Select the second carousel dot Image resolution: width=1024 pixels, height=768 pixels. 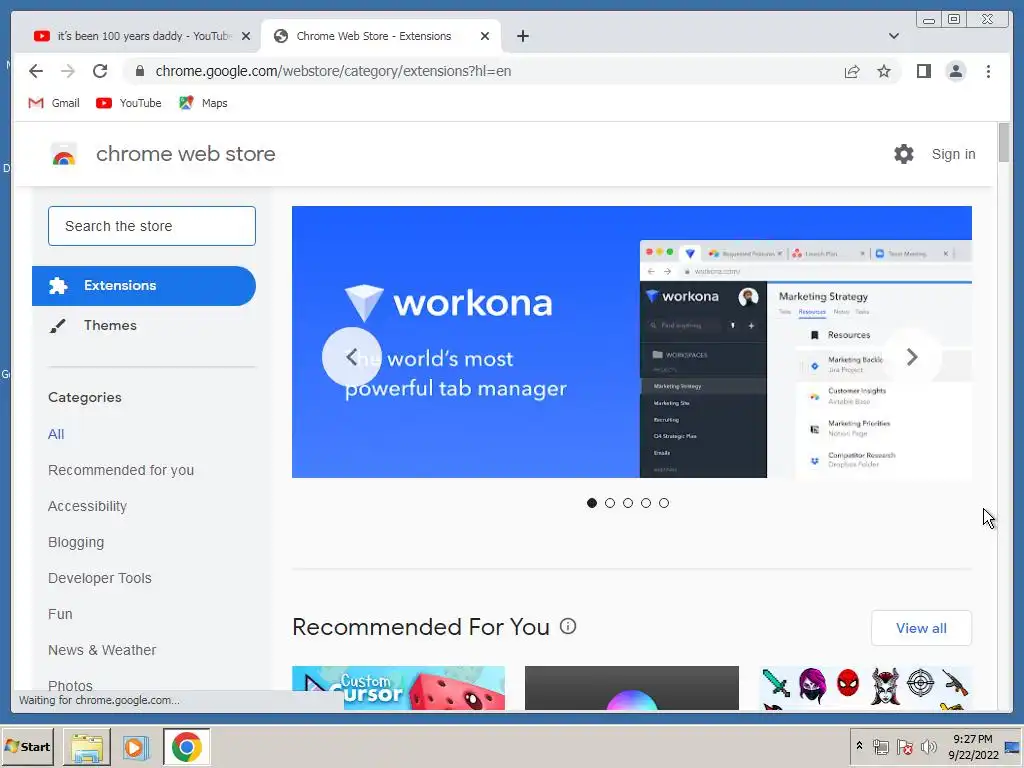(610, 503)
